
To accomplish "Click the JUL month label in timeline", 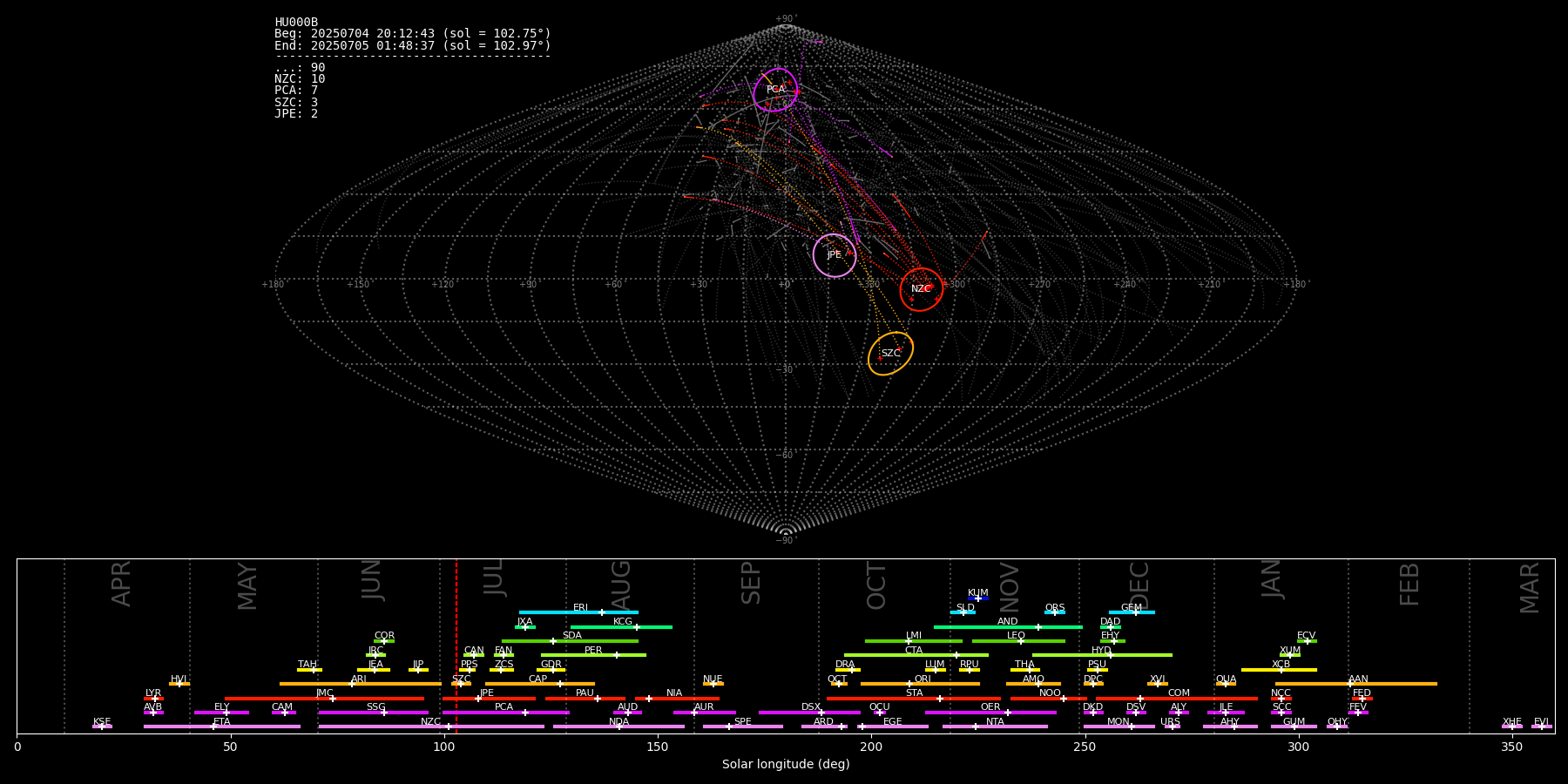I will click(x=494, y=578).
